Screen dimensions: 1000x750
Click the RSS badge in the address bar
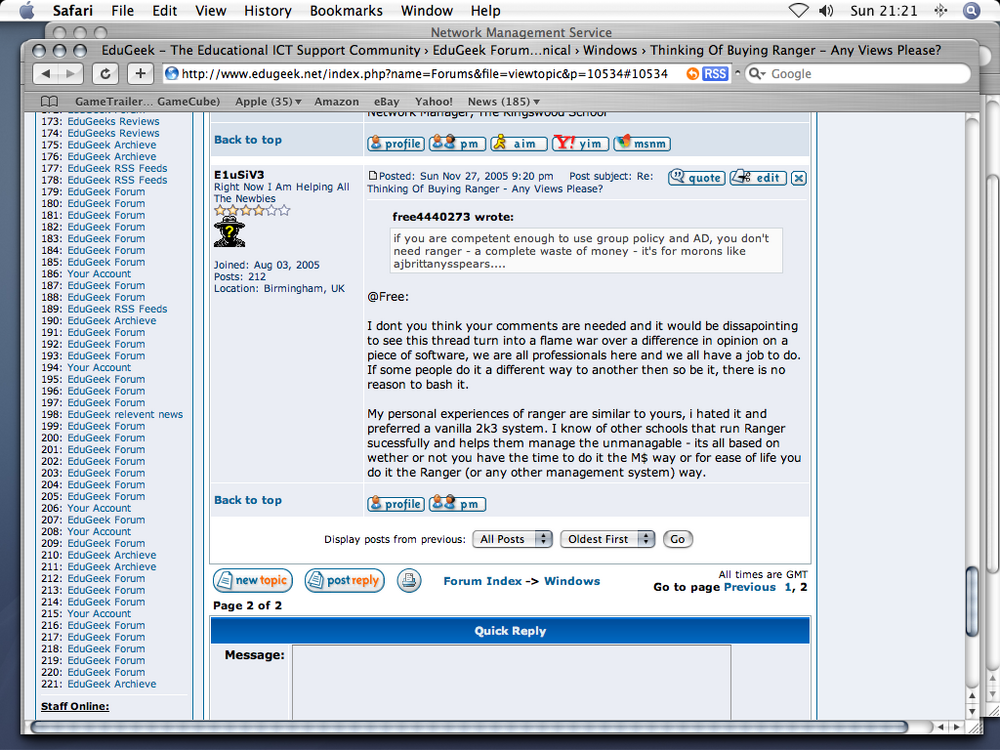(x=715, y=74)
